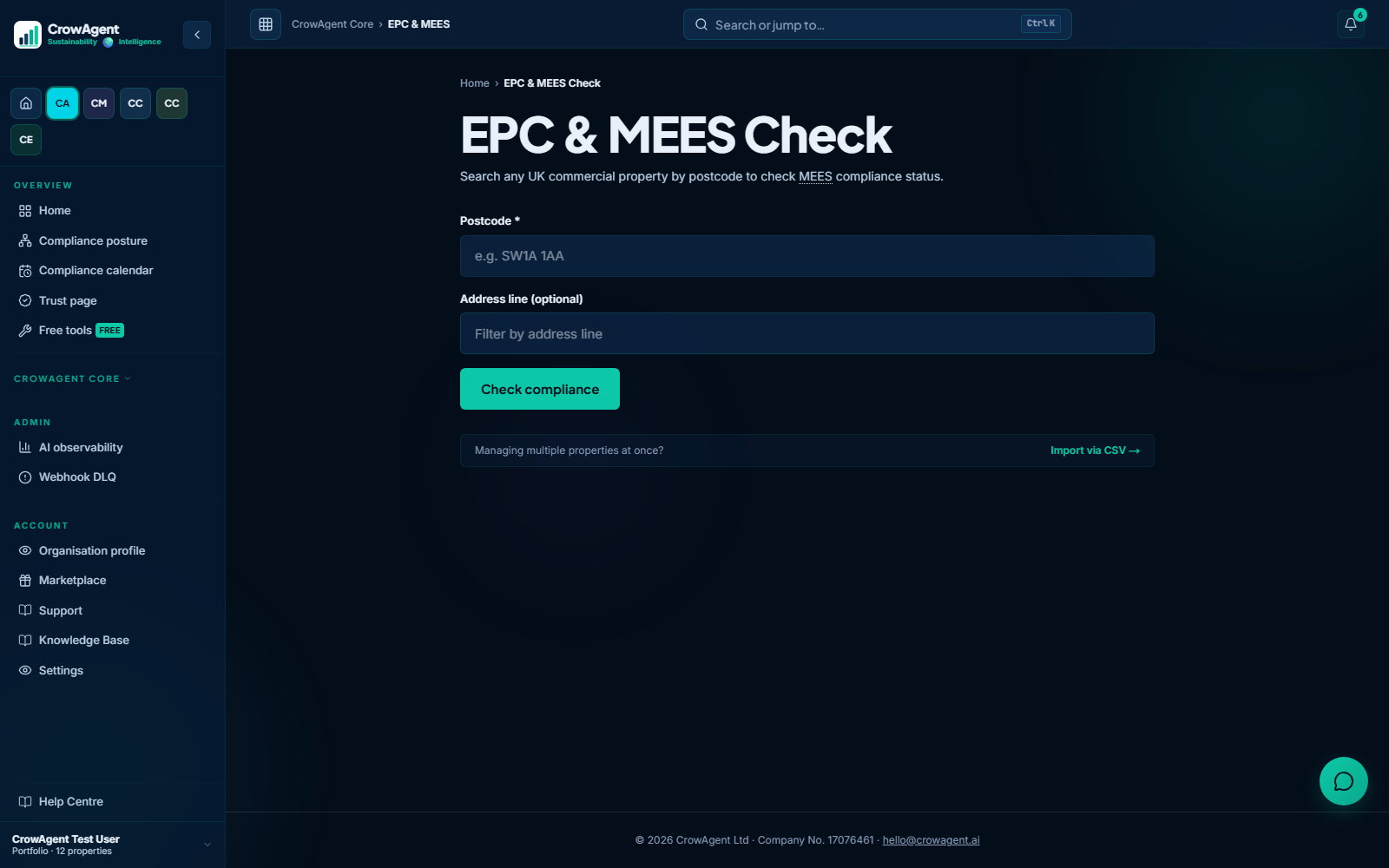Click Home in the page breadcrumb
The width and height of the screenshot is (1389, 868).
[x=475, y=83]
